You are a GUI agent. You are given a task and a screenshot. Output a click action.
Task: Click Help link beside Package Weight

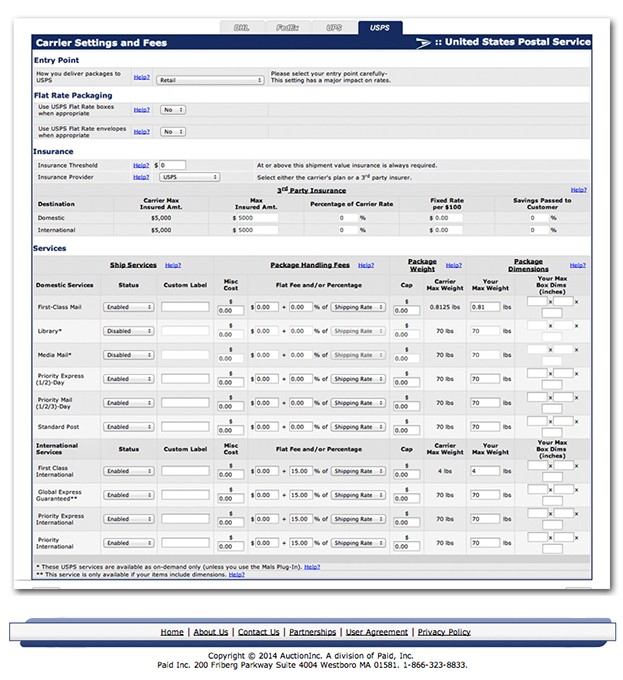pyautogui.click(x=453, y=265)
